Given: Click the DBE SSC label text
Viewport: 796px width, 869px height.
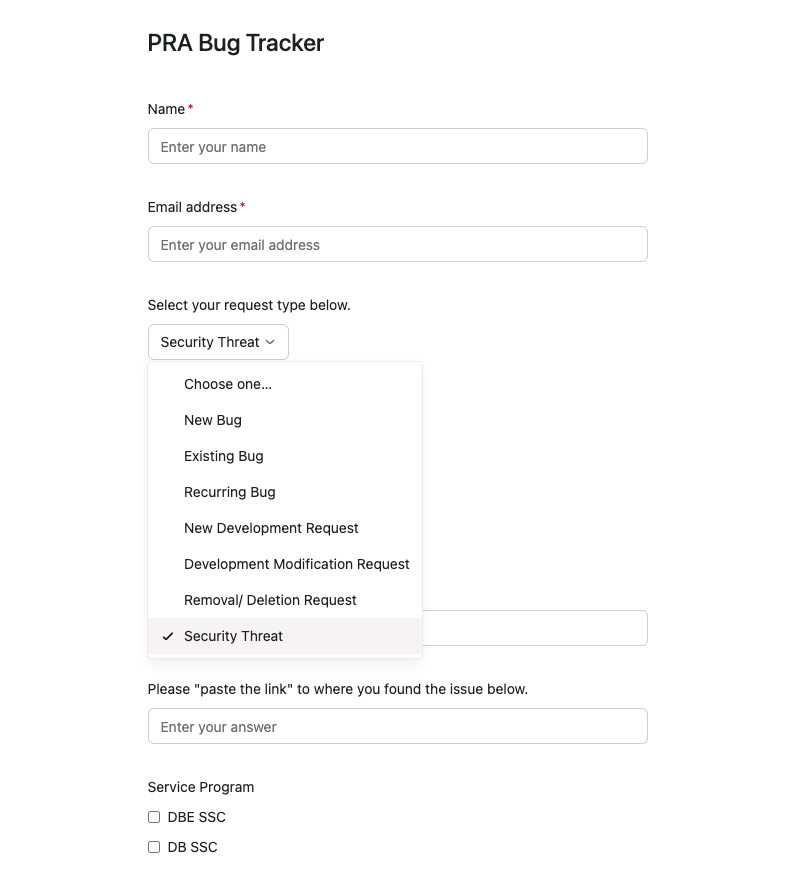Looking at the screenshot, I should tap(197, 817).
